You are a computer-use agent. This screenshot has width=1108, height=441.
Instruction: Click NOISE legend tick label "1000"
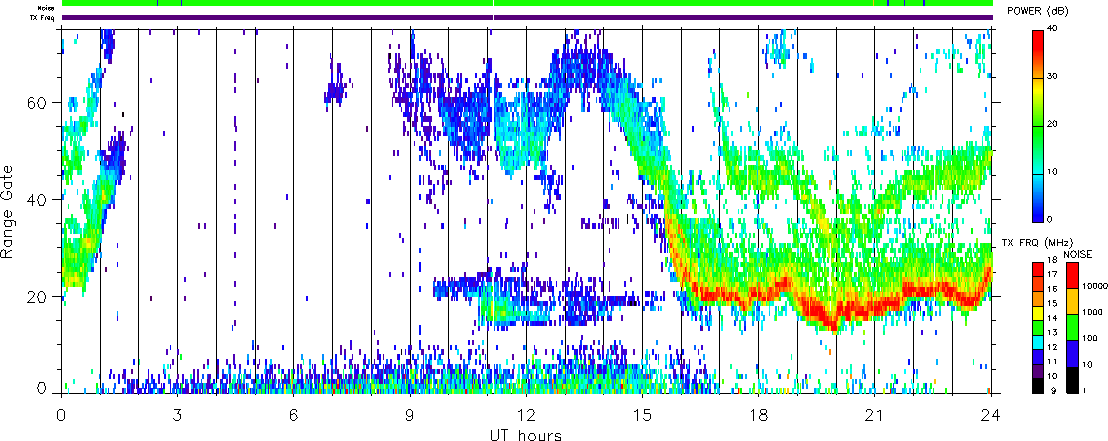tap(1092, 312)
